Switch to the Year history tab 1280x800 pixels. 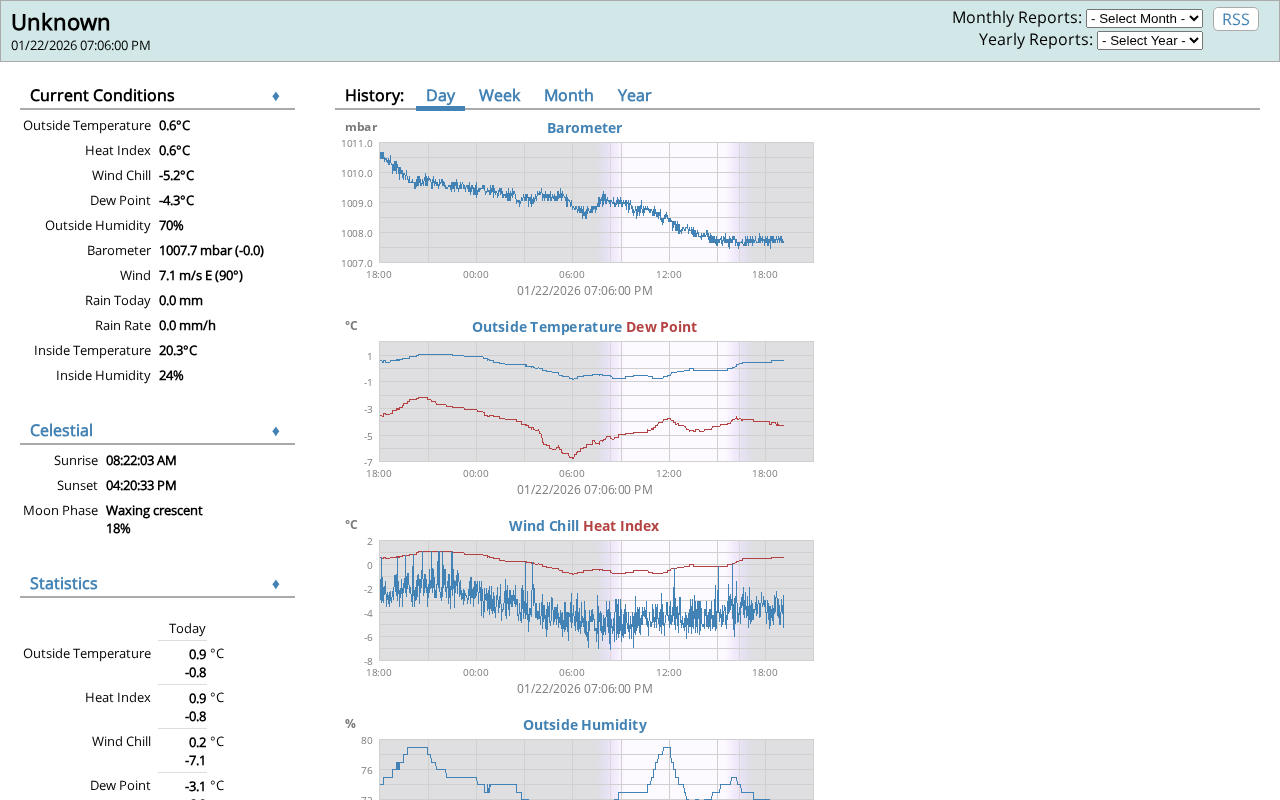pyautogui.click(x=634, y=96)
